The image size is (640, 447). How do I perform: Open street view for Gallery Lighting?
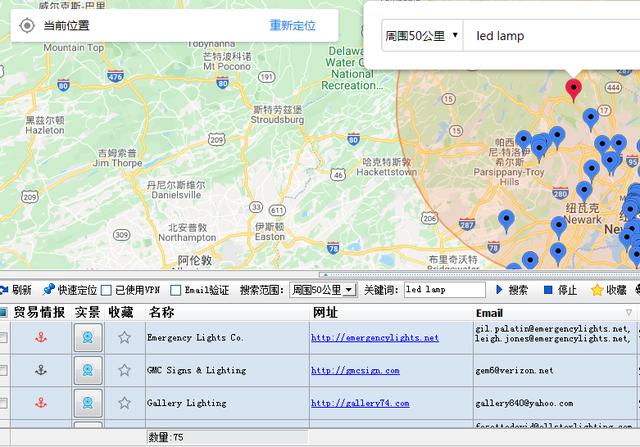[x=88, y=403]
